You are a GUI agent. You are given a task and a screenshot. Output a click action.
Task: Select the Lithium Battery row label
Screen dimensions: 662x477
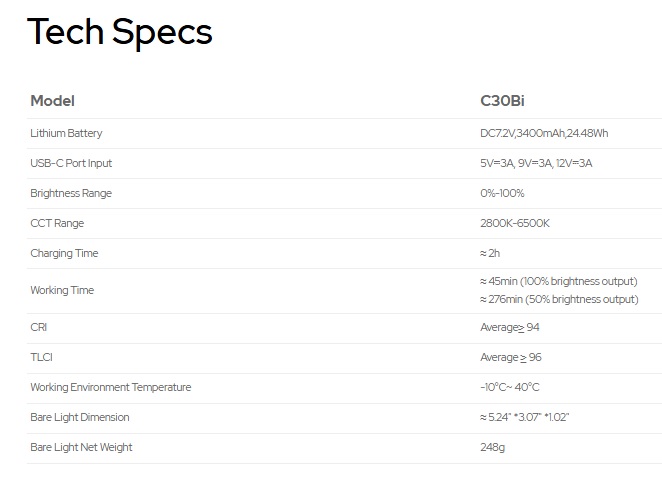coord(66,133)
